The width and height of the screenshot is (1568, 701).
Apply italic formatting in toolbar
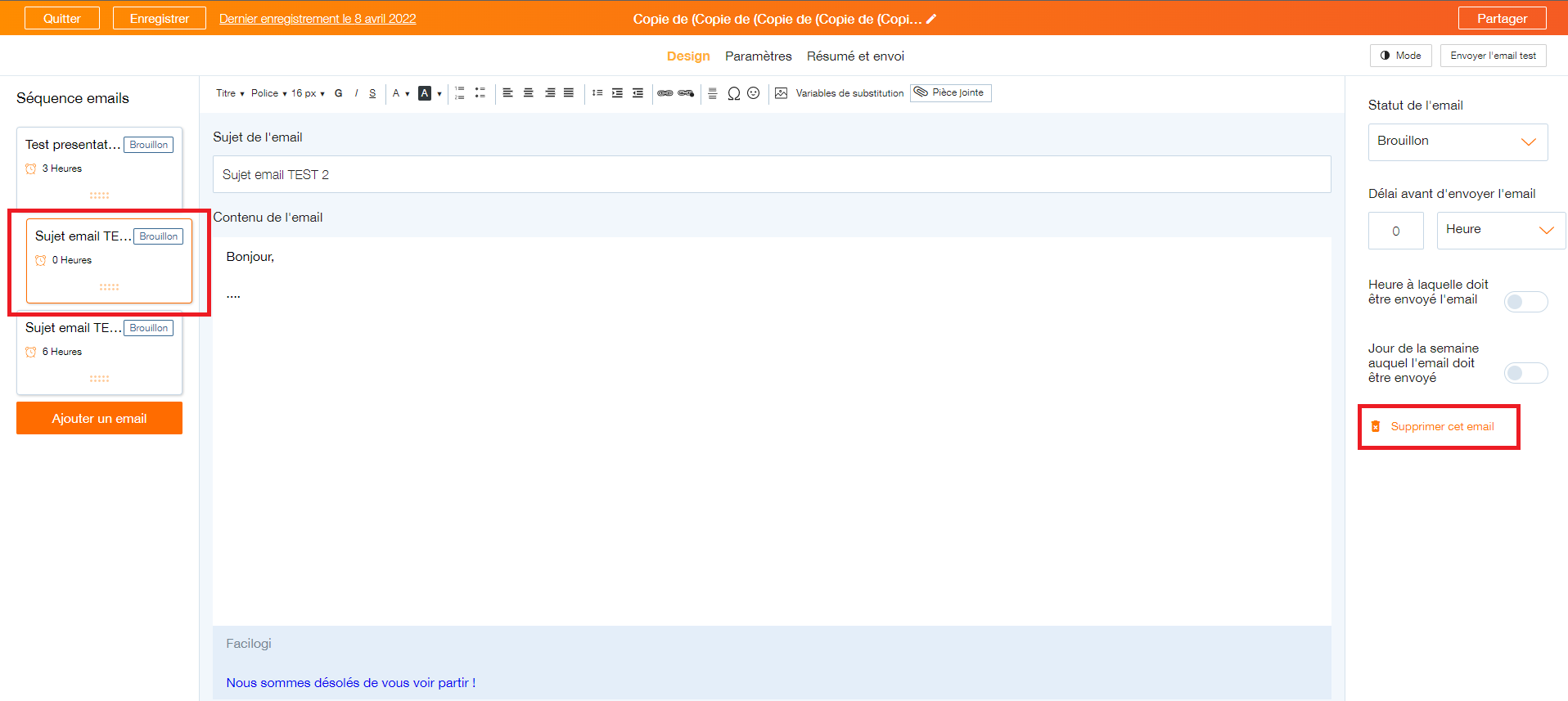356,93
